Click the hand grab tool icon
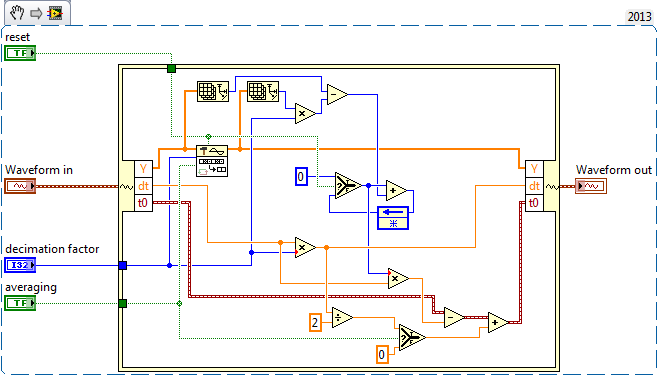The height and width of the screenshot is (376, 658). tap(17, 13)
